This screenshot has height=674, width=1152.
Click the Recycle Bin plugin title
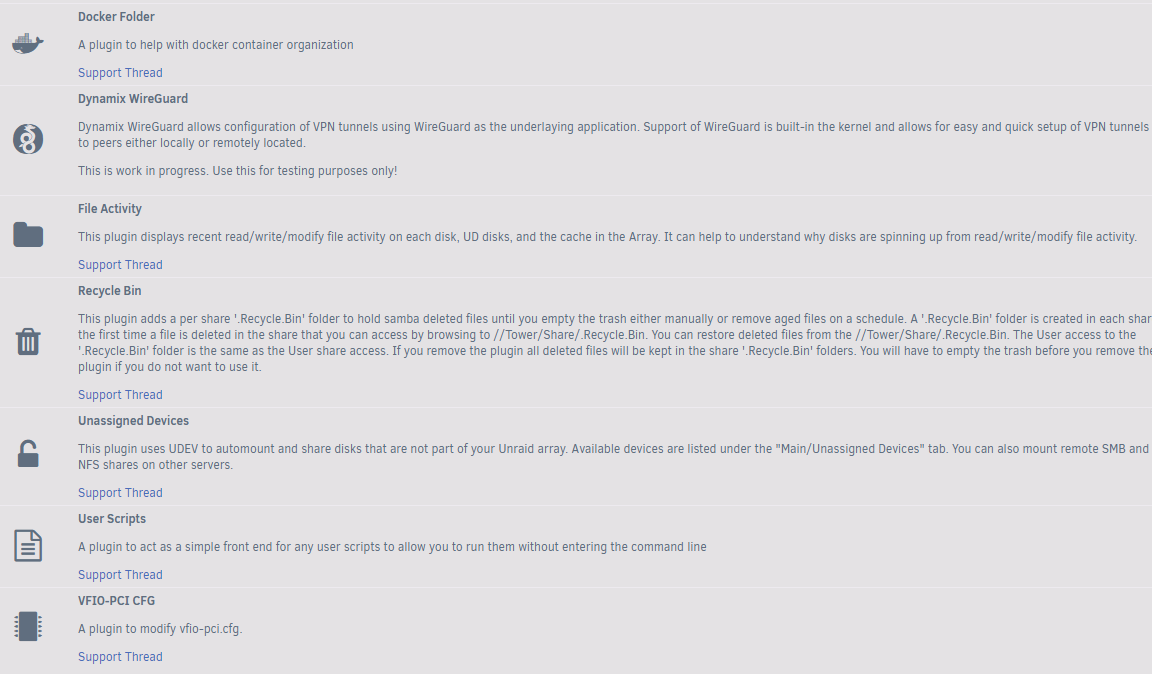(x=110, y=291)
